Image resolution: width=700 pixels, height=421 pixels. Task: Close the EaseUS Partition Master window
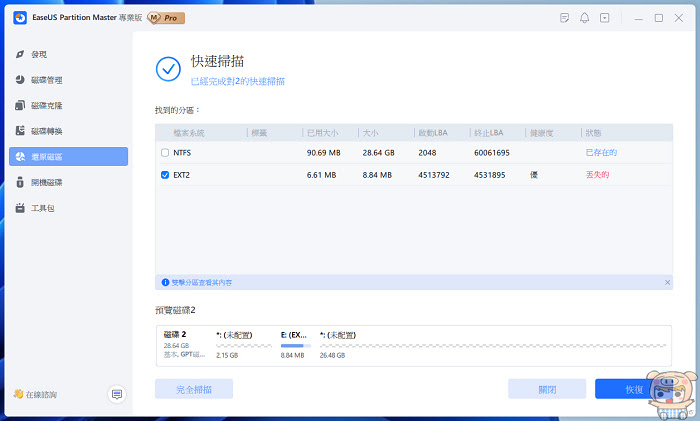click(x=679, y=18)
